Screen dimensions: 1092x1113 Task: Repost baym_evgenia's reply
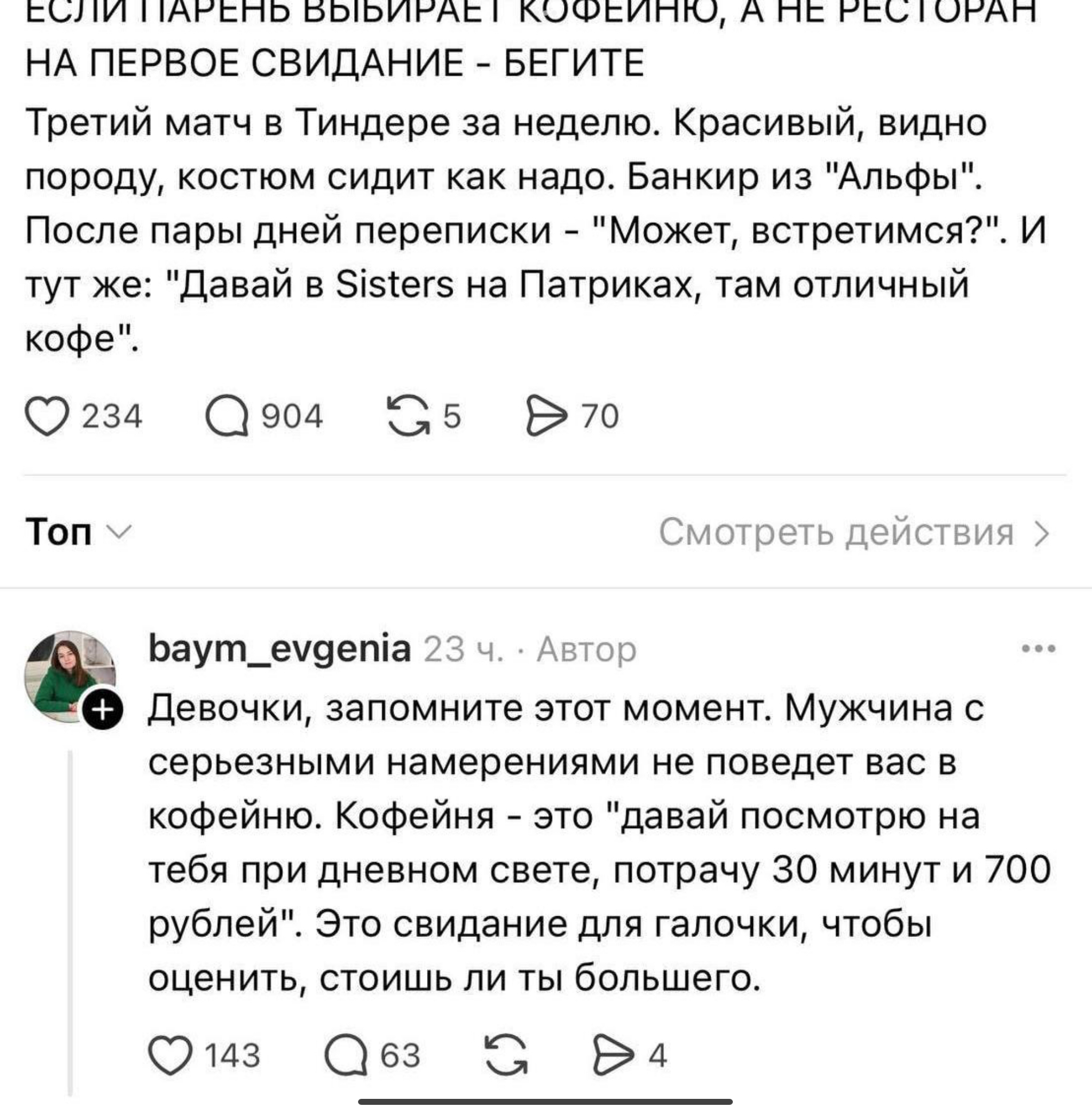pyautogui.click(x=506, y=1054)
